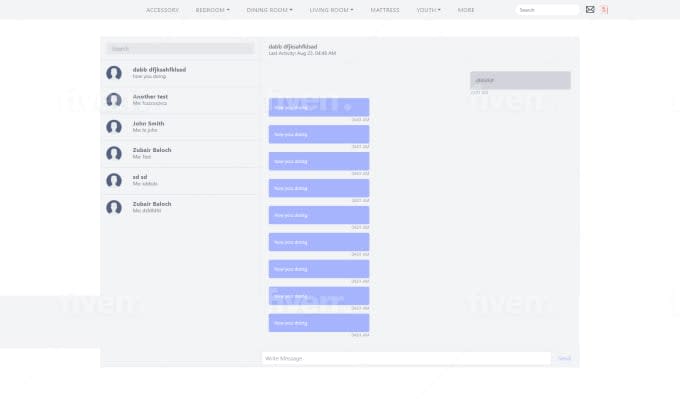Open the envelope messages icon
The width and height of the screenshot is (680, 399).
[x=590, y=10]
